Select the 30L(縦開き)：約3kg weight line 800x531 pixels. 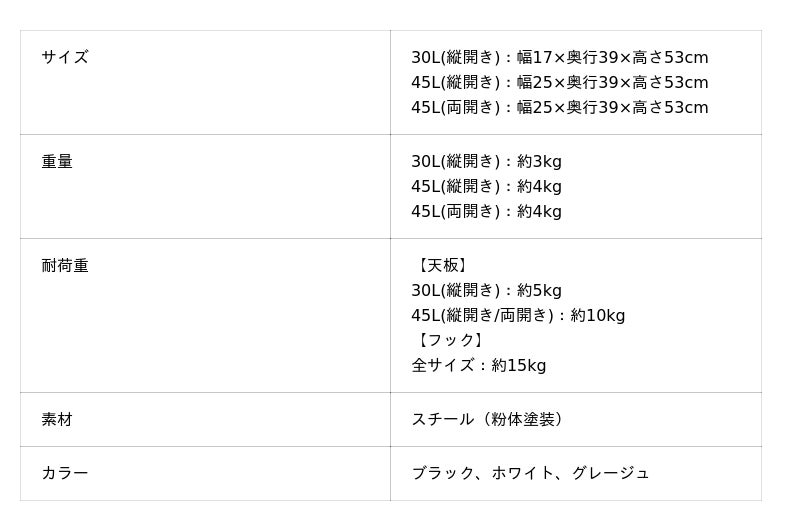486,162
